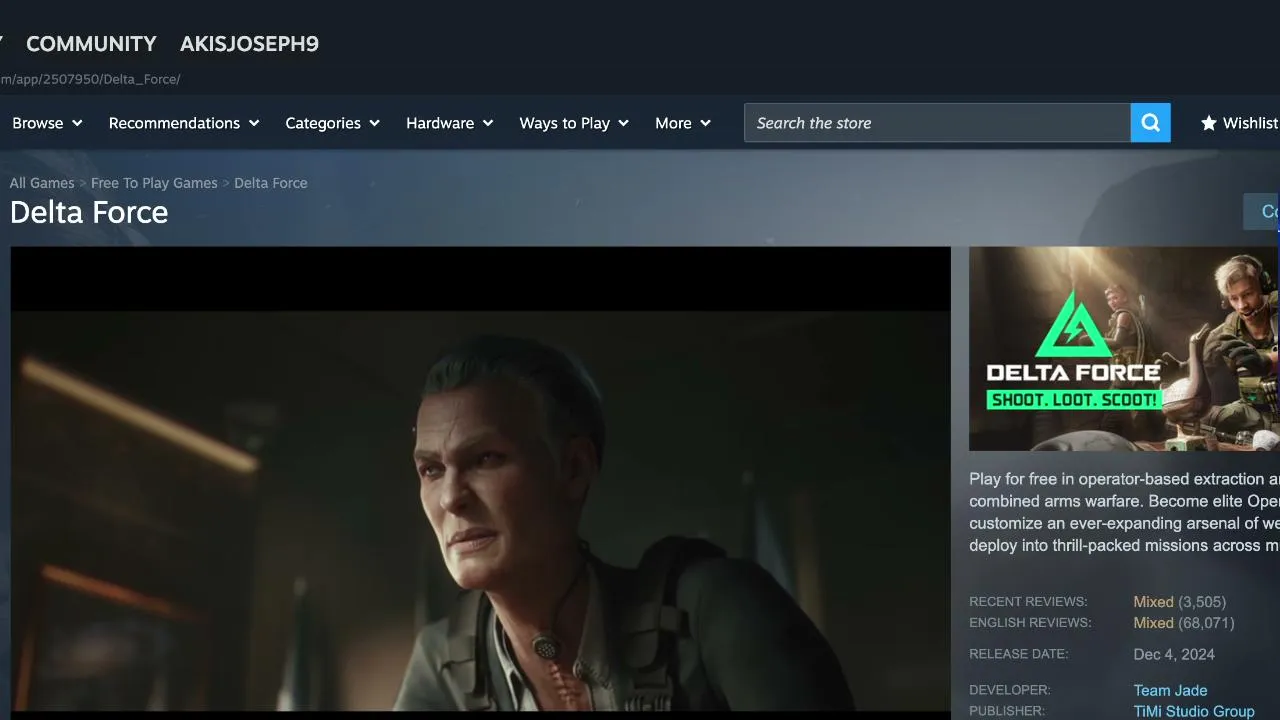Click the recent reviews Mixed rating

coord(1153,602)
